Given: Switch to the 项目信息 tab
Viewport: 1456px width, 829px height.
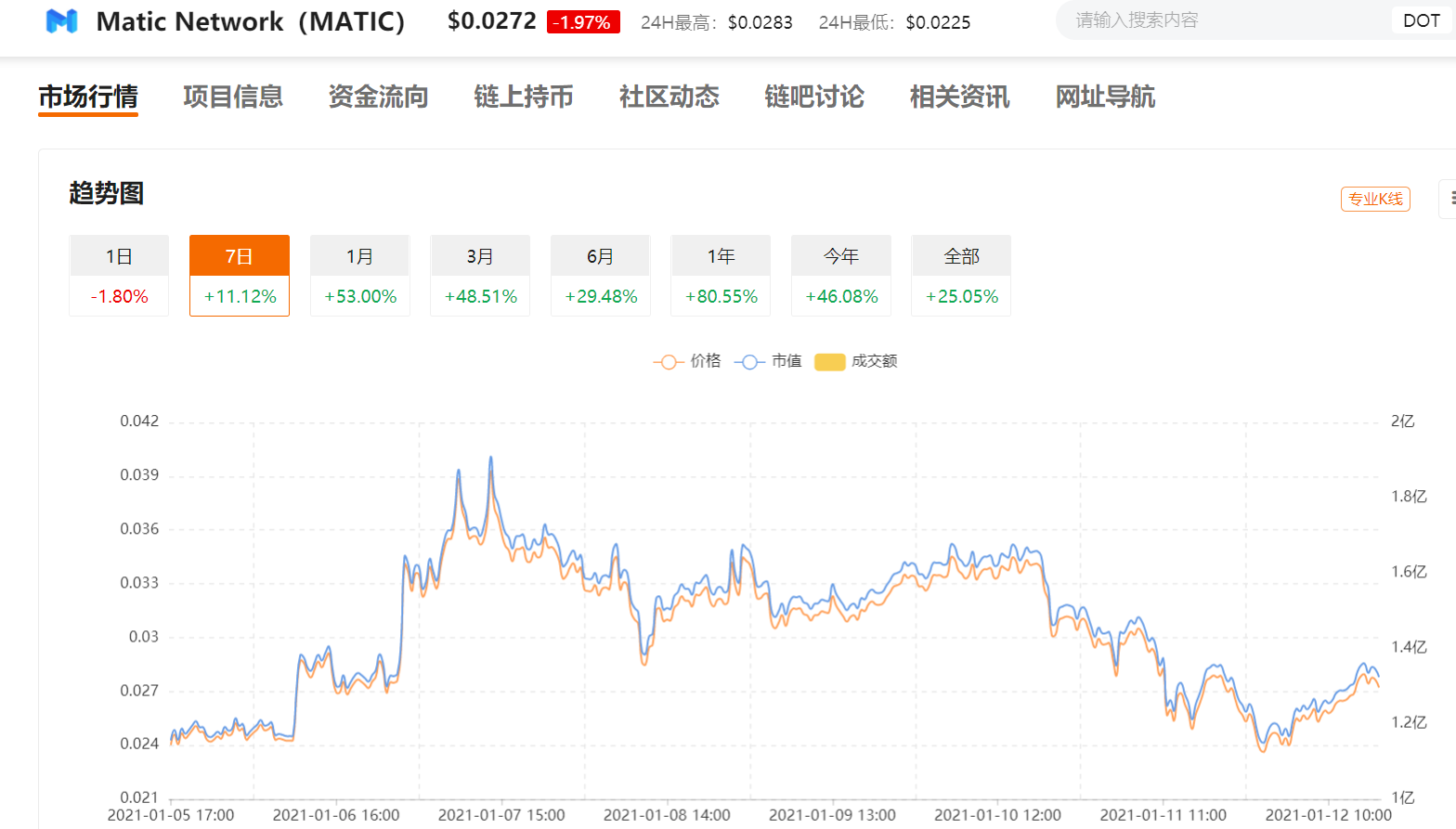Looking at the screenshot, I should click(233, 97).
